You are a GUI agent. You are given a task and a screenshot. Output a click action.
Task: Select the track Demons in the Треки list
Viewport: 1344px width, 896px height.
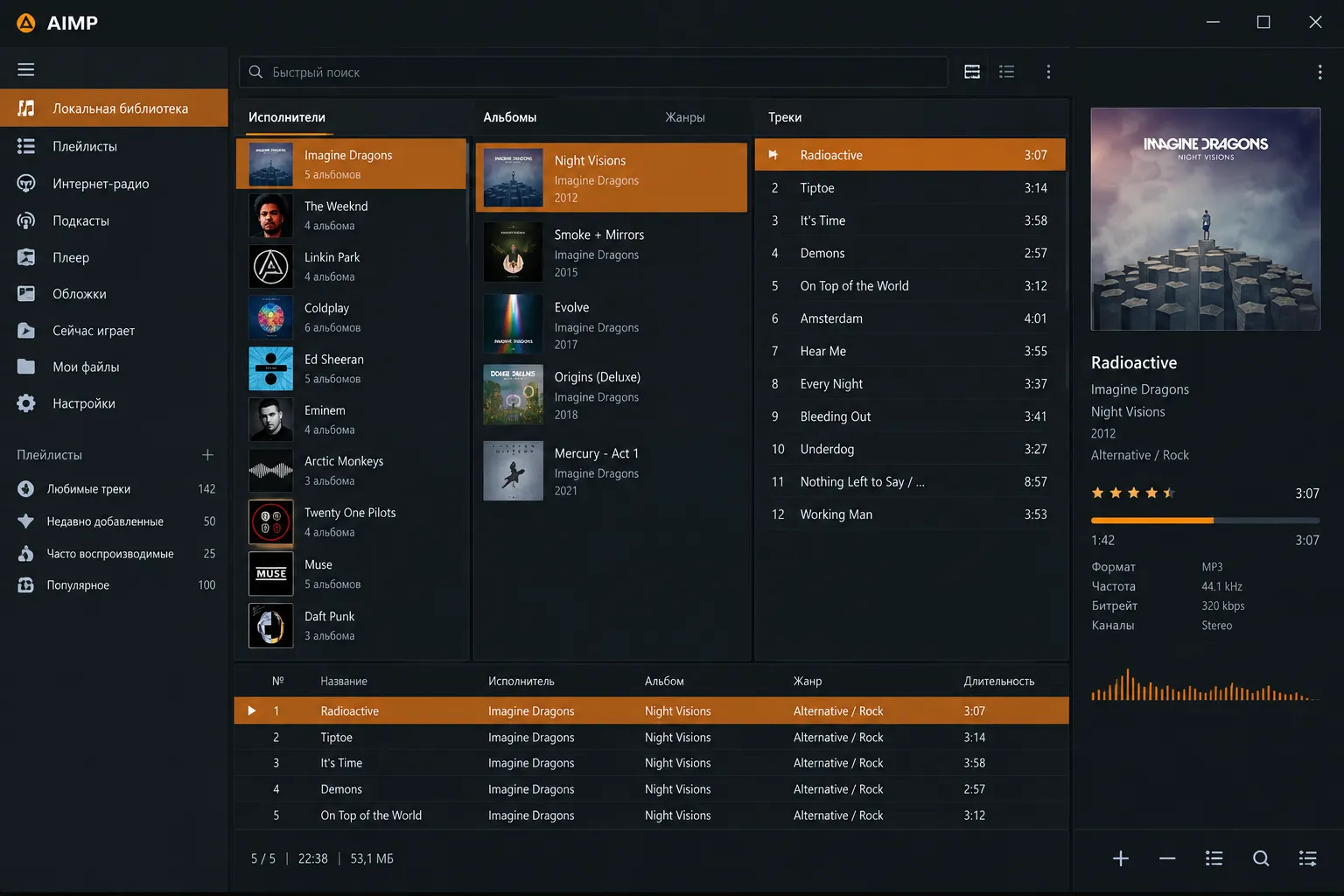(910, 253)
